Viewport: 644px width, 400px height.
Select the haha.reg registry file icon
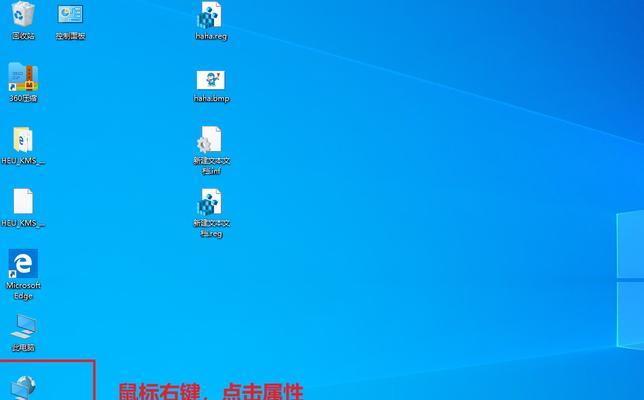[x=210, y=15]
